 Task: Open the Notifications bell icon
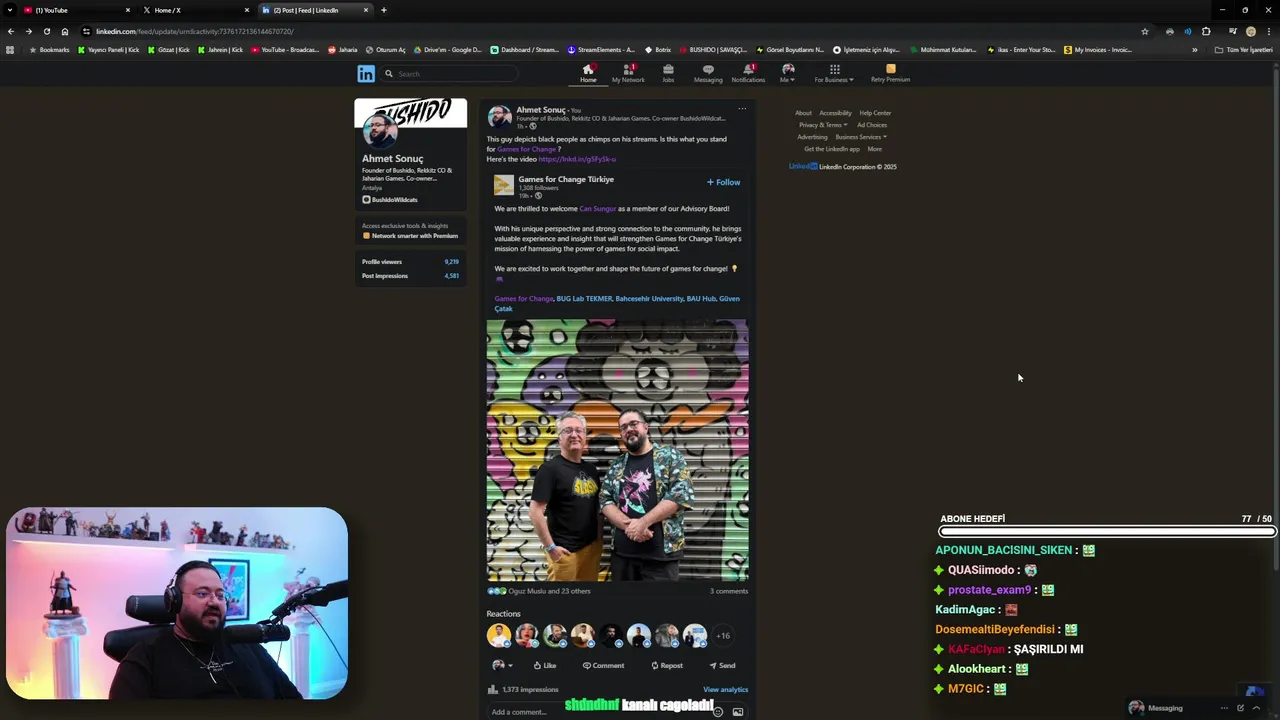coord(748,73)
